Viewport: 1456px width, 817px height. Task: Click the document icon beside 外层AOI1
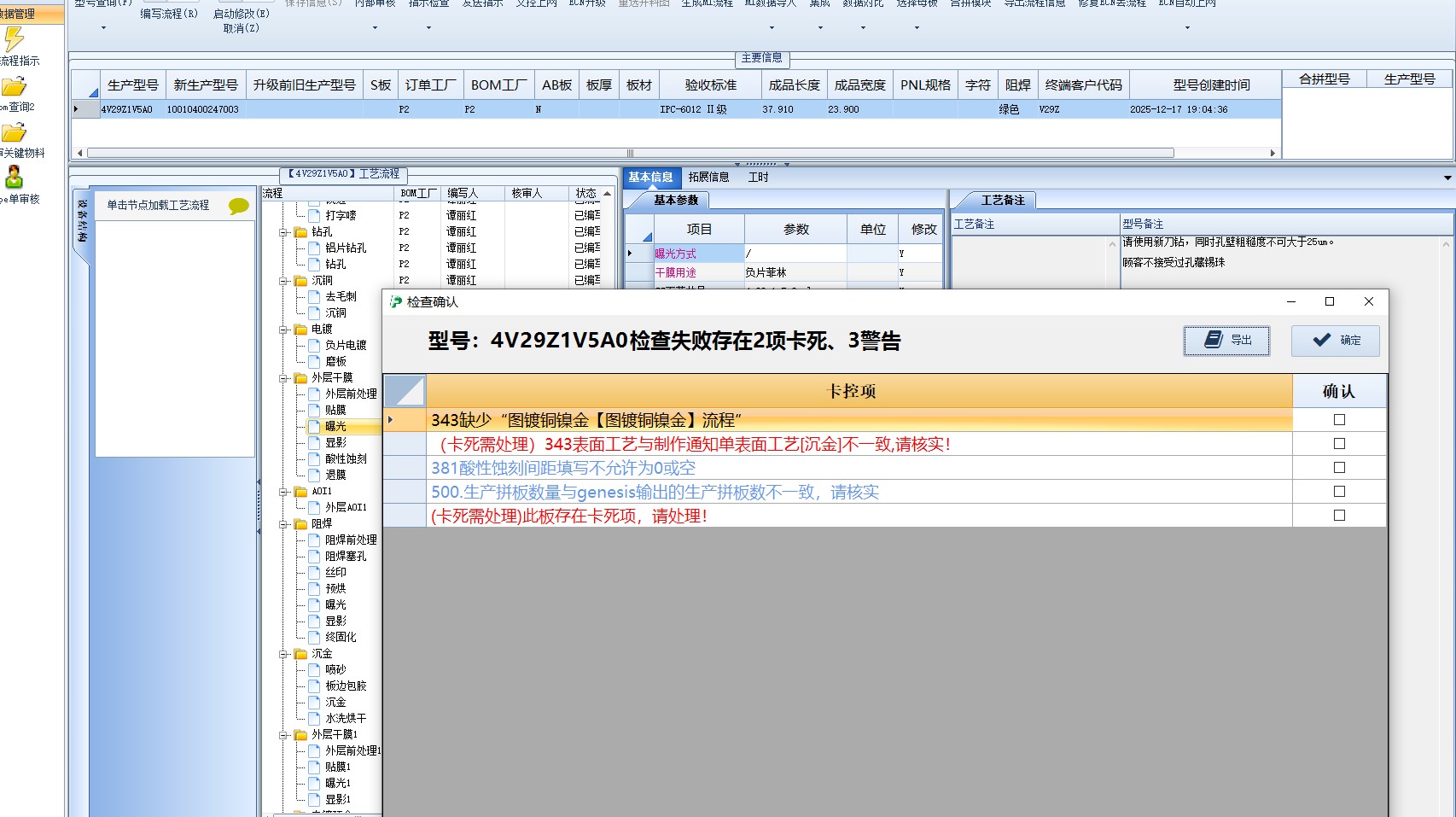[x=314, y=507]
